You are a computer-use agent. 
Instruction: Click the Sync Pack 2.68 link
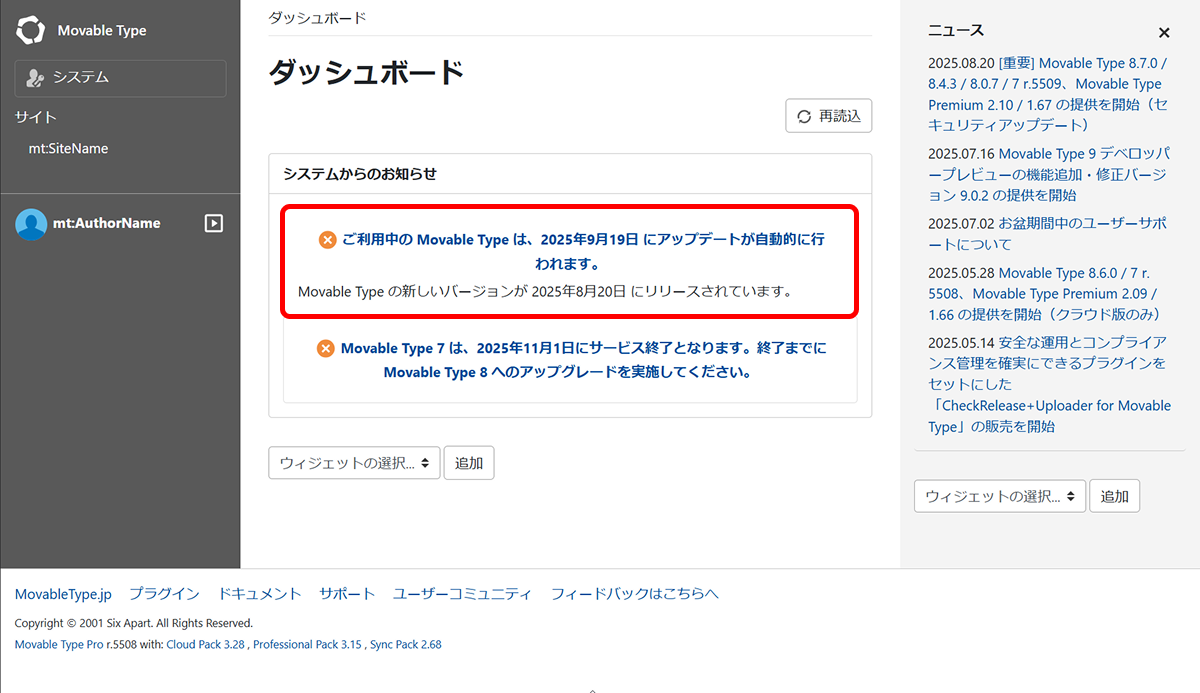click(x=406, y=644)
